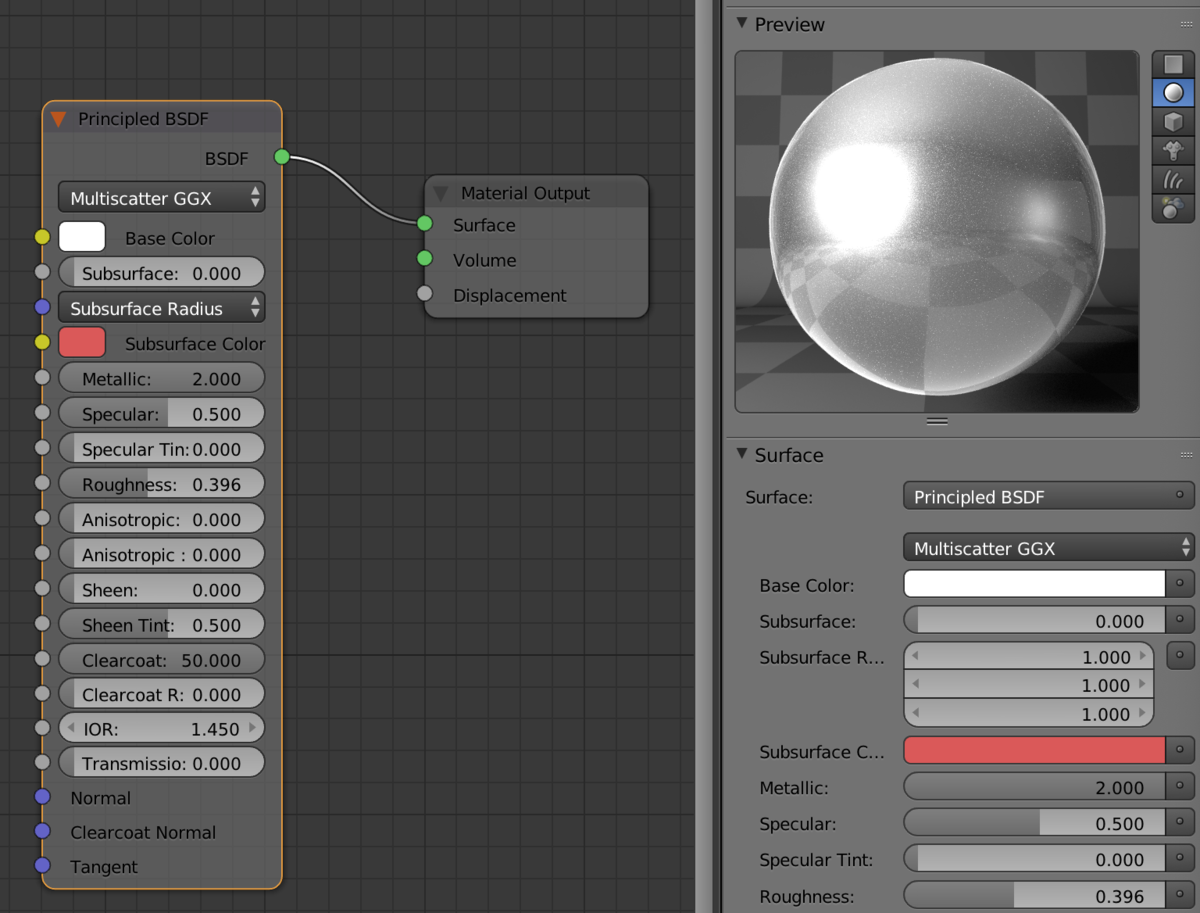Select the world sphere preview type
The width and height of the screenshot is (1200, 913).
(1174, 208)
